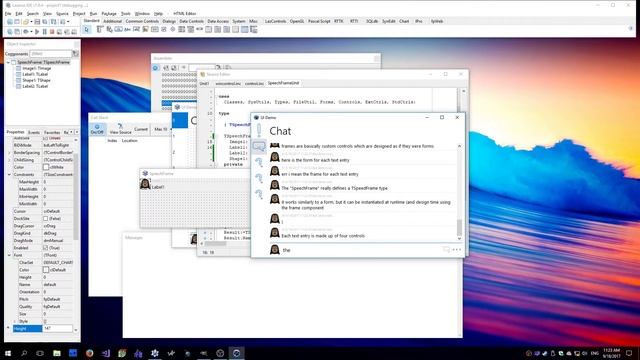This screenshot has width=640, height=360.
Task: Click the Open folder icon in IDE toolbar
Action: (25, 22)
